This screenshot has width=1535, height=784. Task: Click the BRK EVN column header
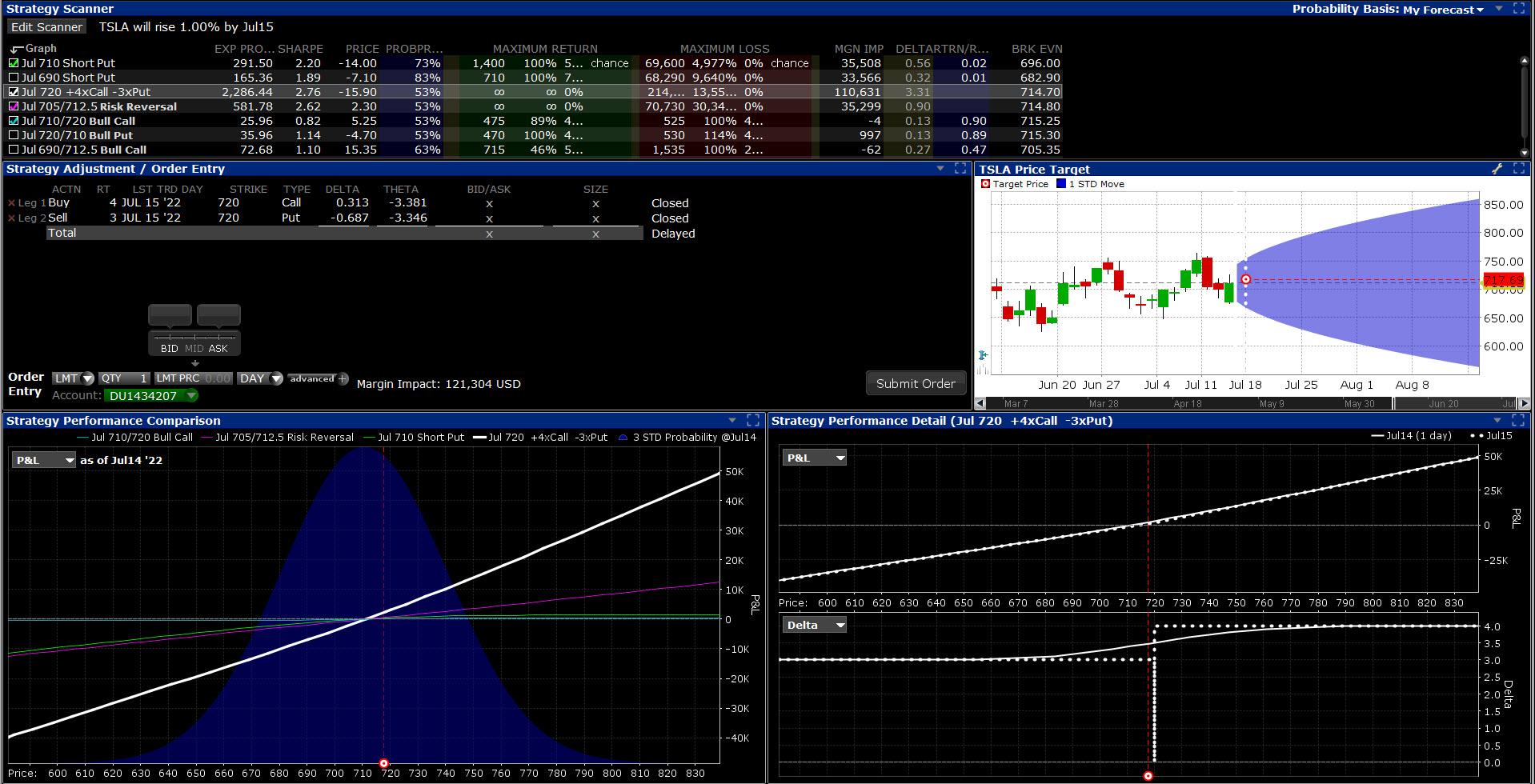coord(1036,49)
